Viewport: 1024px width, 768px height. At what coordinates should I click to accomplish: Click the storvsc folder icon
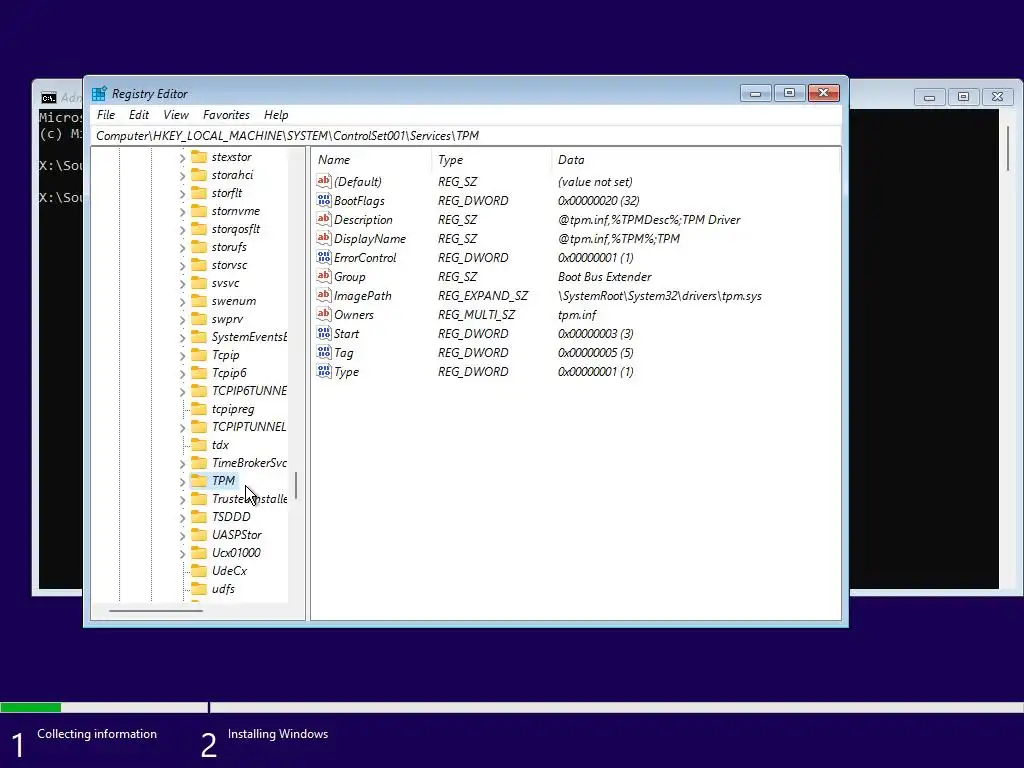199,264
